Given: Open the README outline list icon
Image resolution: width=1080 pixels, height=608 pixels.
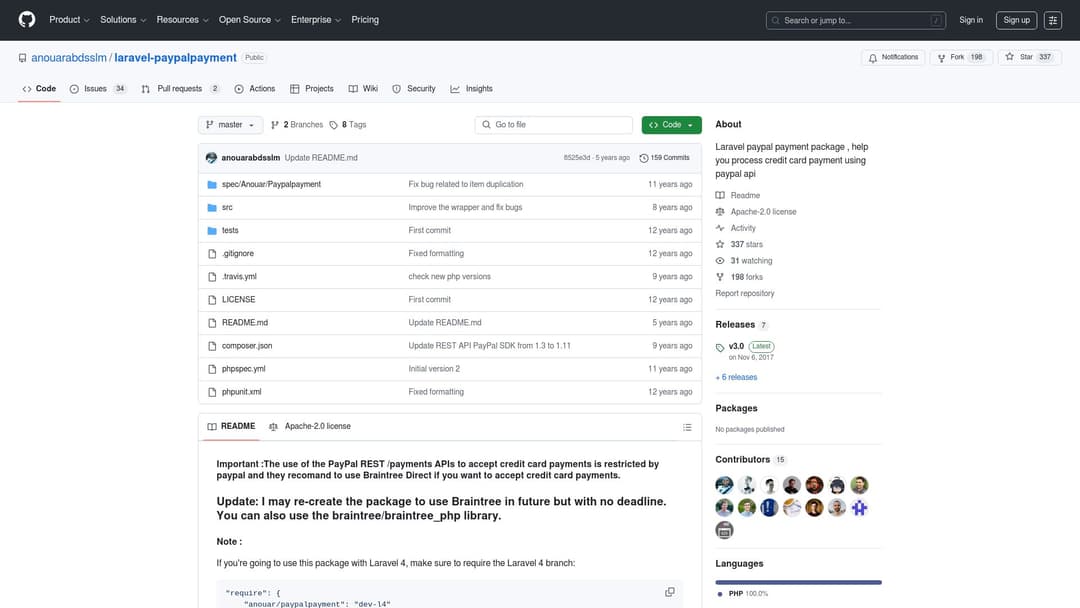Looking at the screenshot, I should tap(687, 427).
